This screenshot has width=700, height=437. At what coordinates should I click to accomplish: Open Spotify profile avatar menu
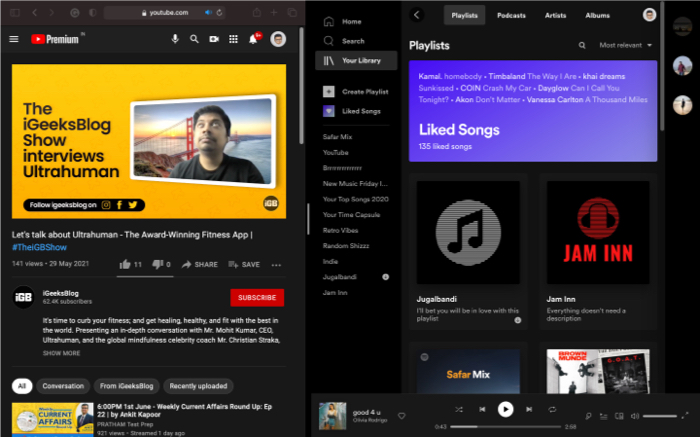(x=649, y=15)
